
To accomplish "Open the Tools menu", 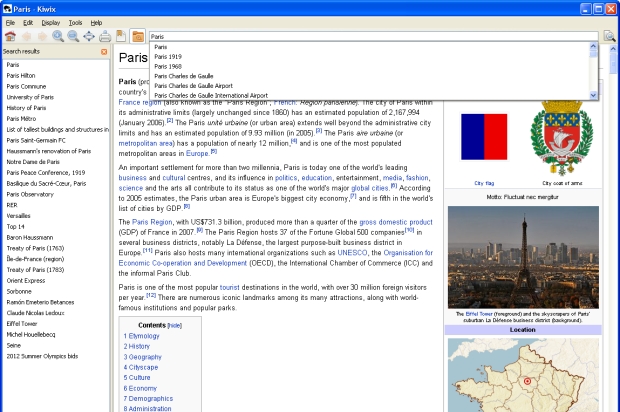I will 75,22.
